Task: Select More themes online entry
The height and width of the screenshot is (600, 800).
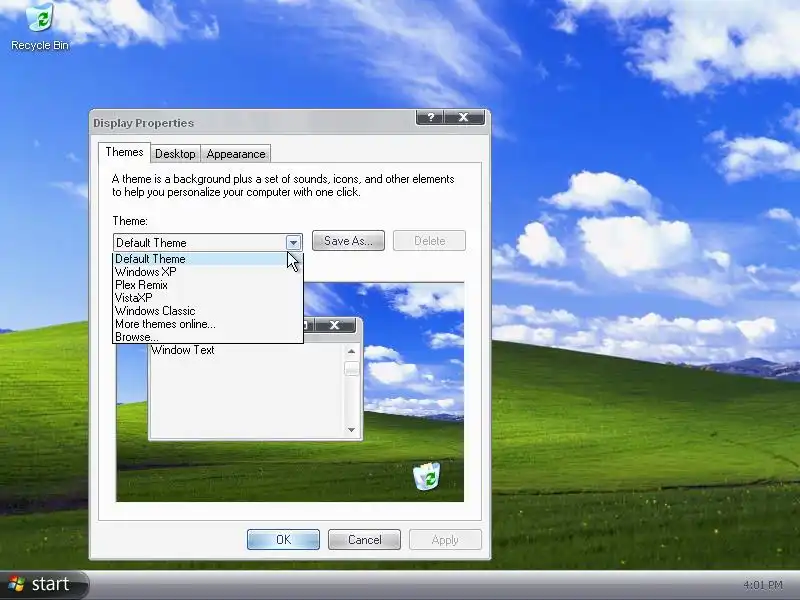Action: 208,324
